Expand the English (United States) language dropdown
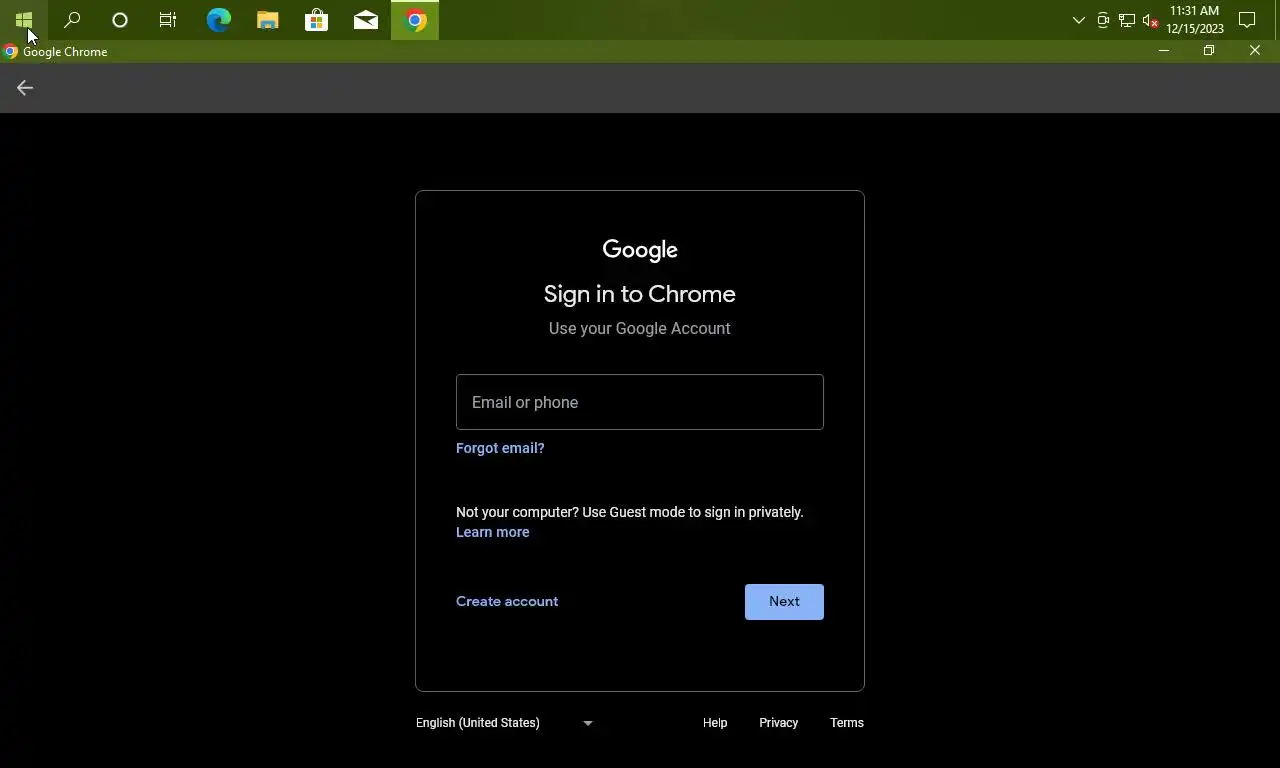 [x=505, y=723]
